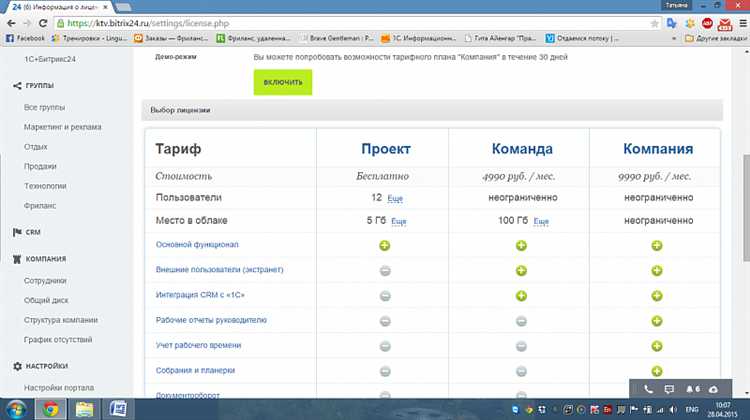
Task: Click the volume speaker icon in system tray
Action: point(673,410)
